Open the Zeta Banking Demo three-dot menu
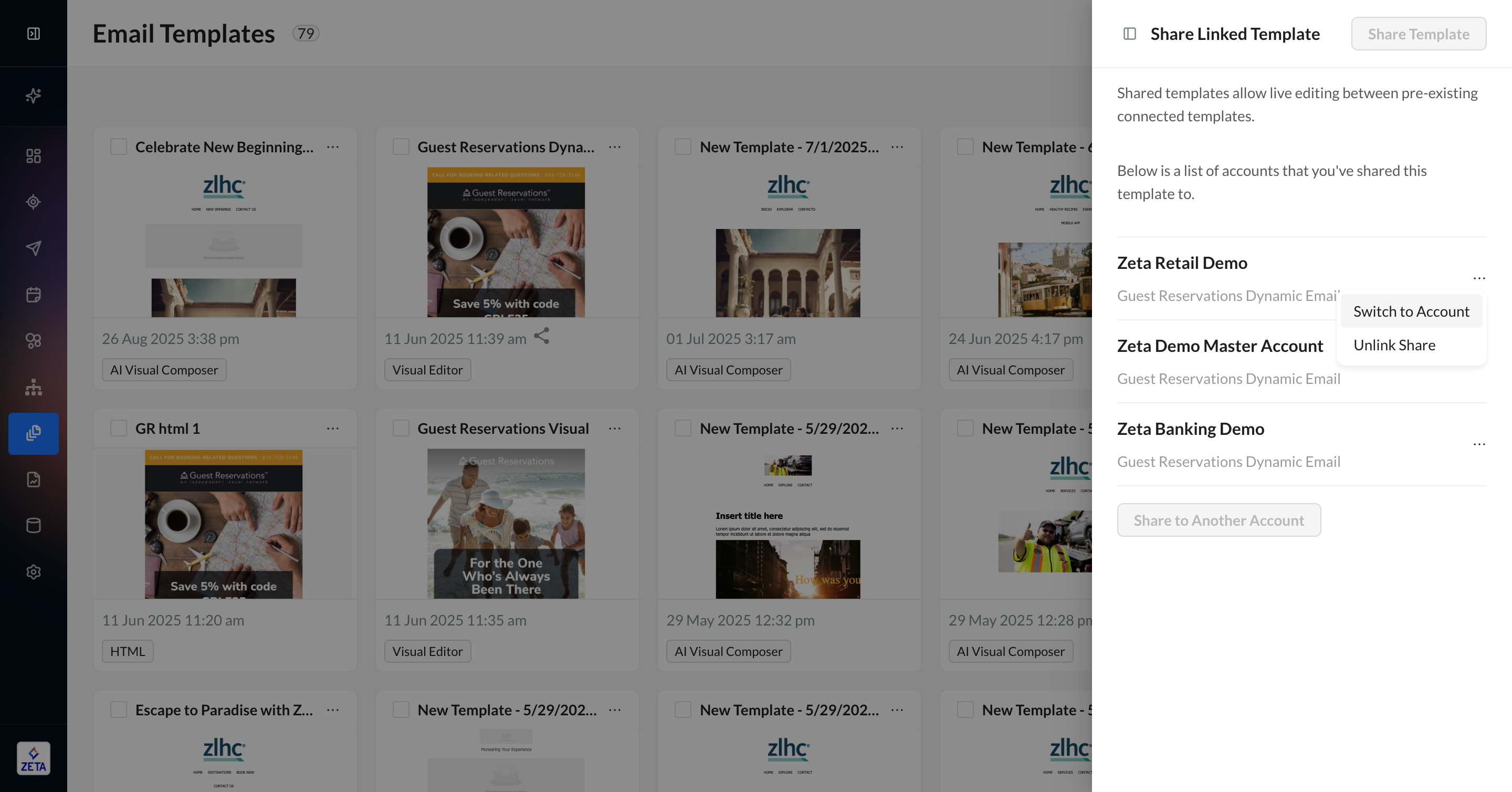The width and height of the screenshot is (1512, 792). (1478, 444)
